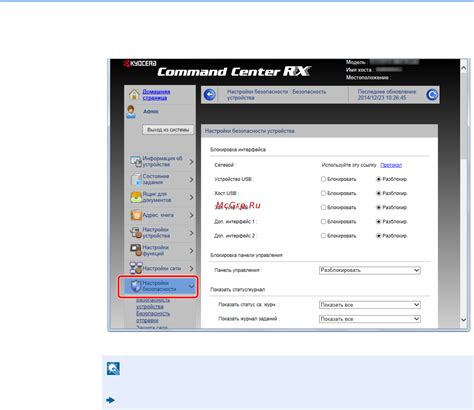Expand chevron next to Информация об устройстве
The image size is (474, 410).
[x=191, y=162]
